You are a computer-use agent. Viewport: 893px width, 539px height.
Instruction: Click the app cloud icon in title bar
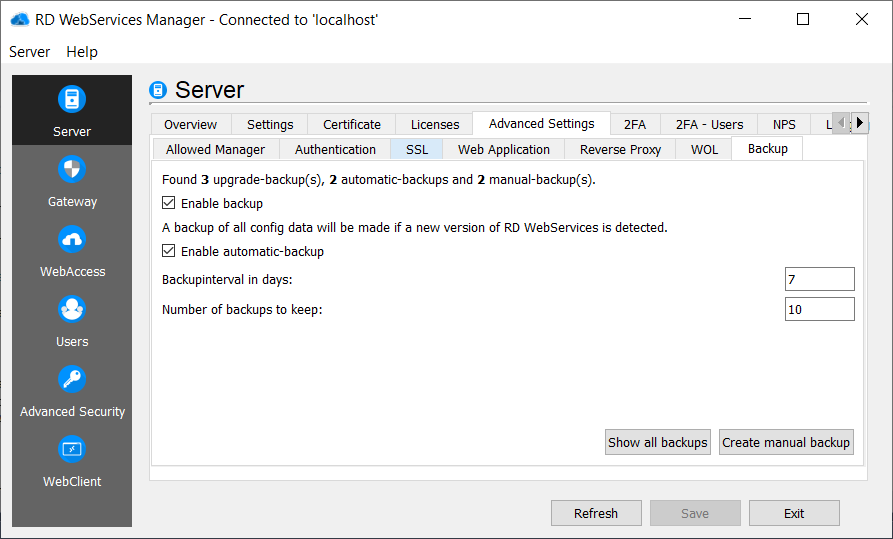click(20, 19)
